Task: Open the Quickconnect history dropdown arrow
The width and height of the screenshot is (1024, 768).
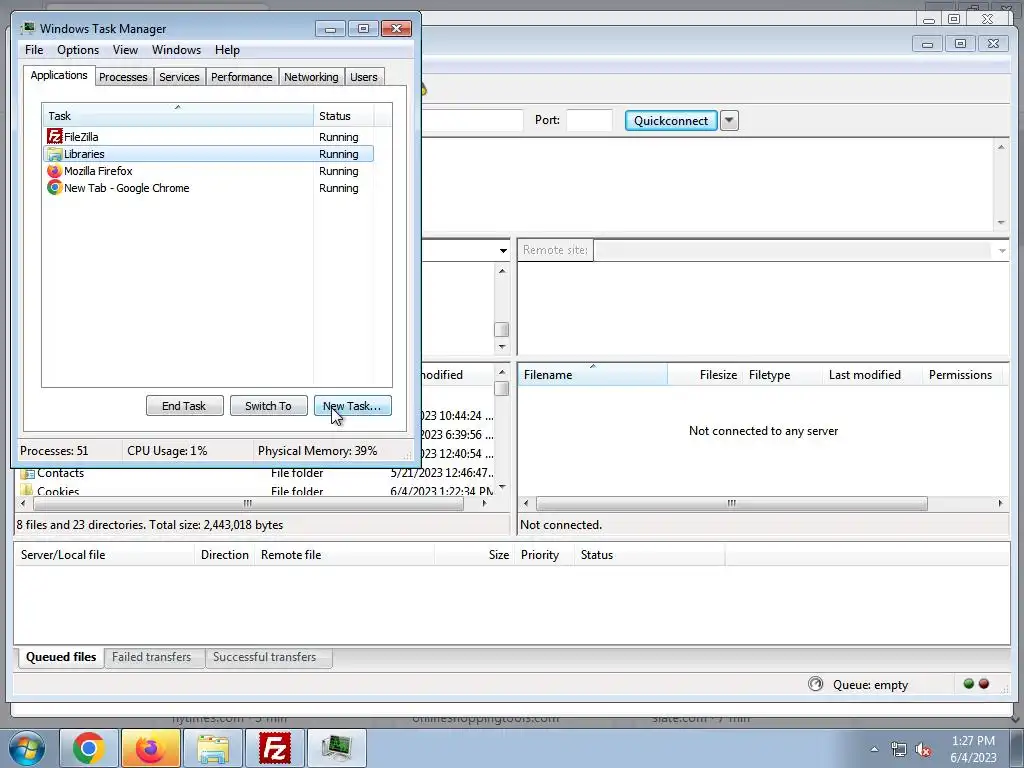Action: pos(729,120)
